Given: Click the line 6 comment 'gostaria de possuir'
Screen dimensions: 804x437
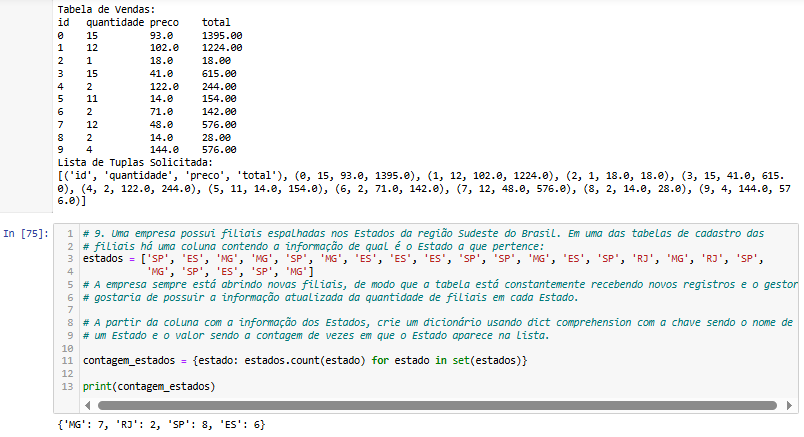Looking at the screenshot, I should pyautogui.click(x=331, y=297).
